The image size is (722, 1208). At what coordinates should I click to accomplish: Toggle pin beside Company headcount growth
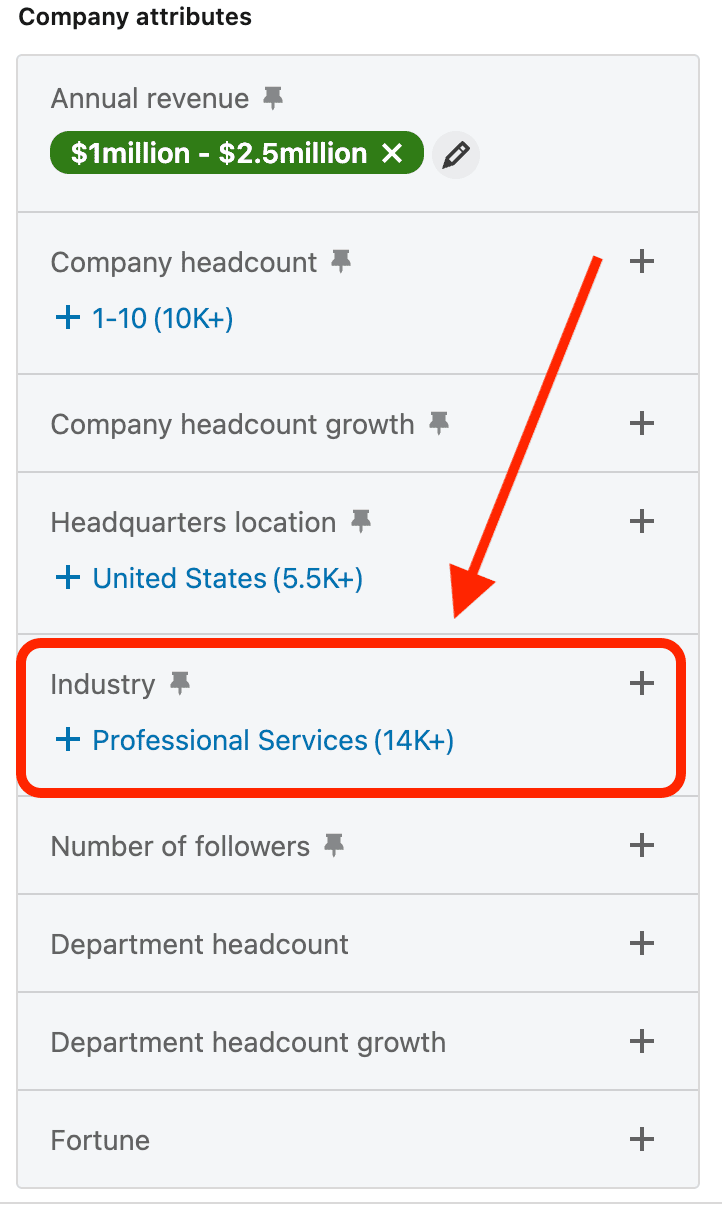(438, 423)
